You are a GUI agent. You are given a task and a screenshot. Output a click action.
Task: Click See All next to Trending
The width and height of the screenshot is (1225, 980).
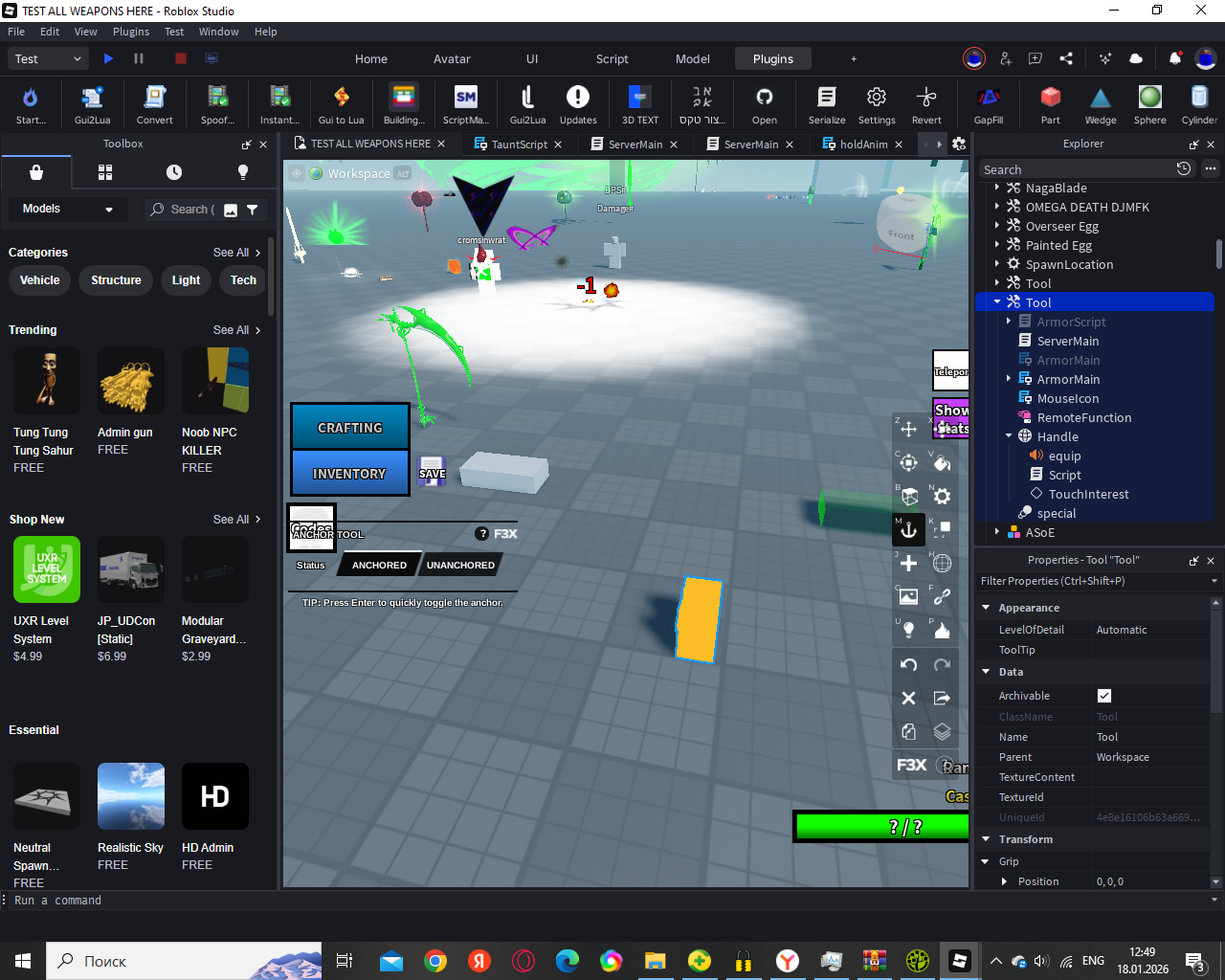[x=236, y=330]
